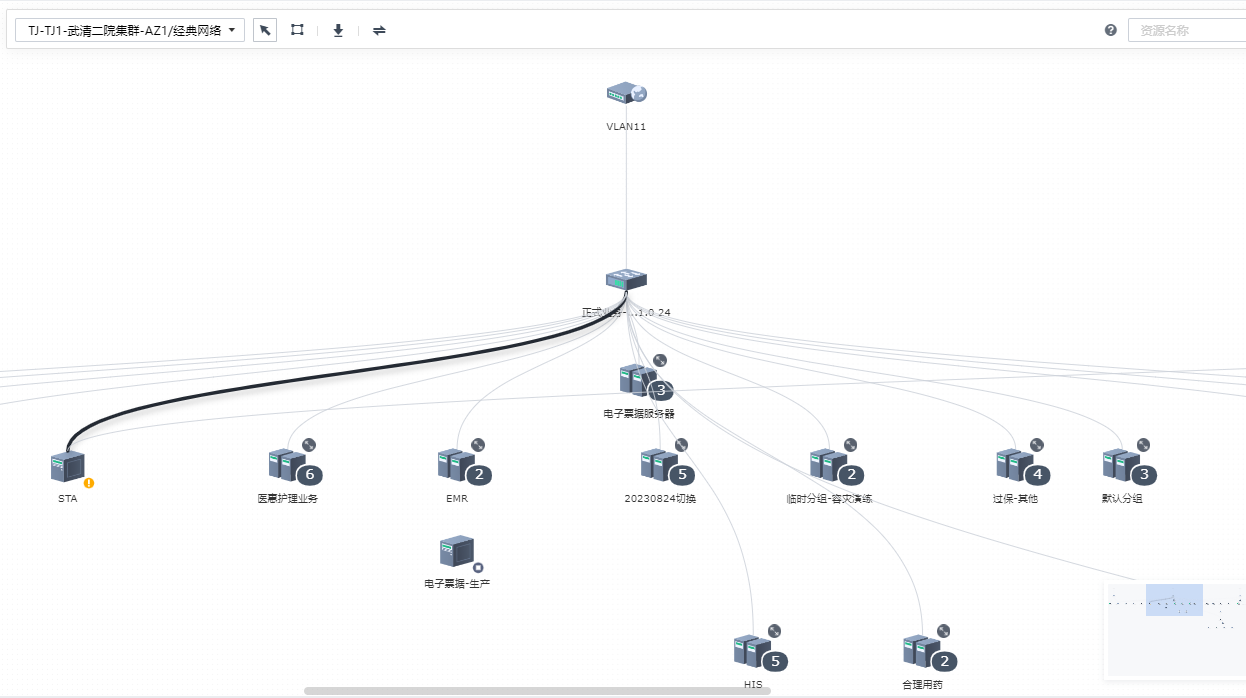
Task: Open the help question mark icon
Action: 1110,30
